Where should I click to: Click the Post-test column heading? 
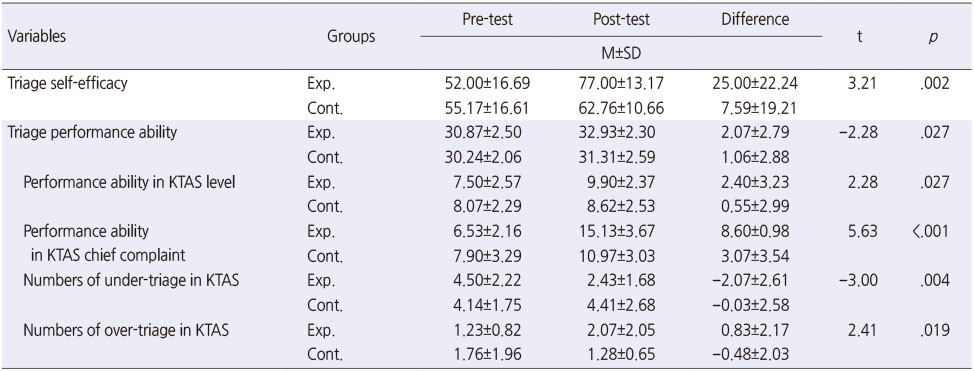621,19
